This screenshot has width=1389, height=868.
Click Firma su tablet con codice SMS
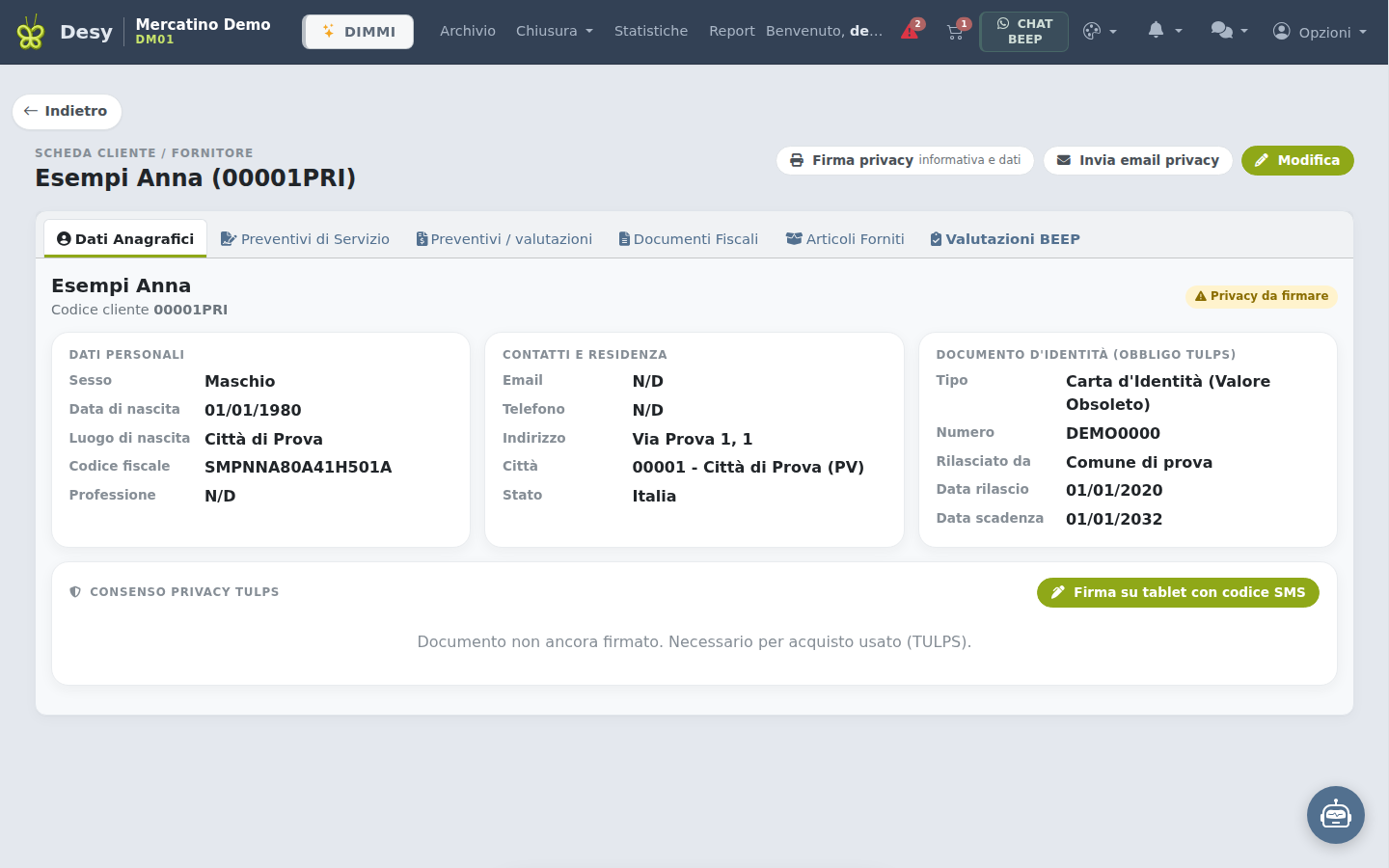click(x=1178, y=592)
